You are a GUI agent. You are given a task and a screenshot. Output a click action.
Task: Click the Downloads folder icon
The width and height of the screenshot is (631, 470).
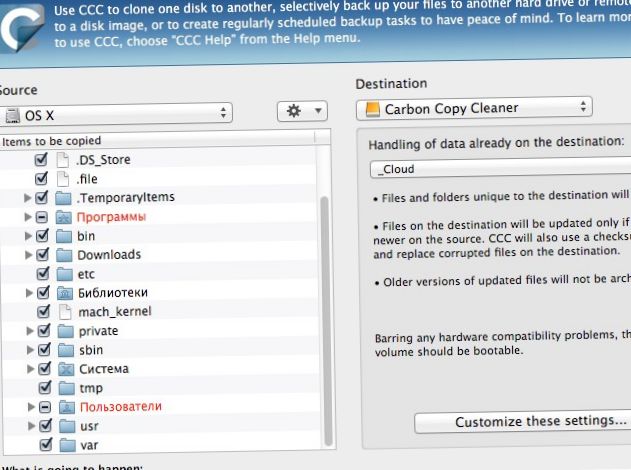[x=64, y=255]
